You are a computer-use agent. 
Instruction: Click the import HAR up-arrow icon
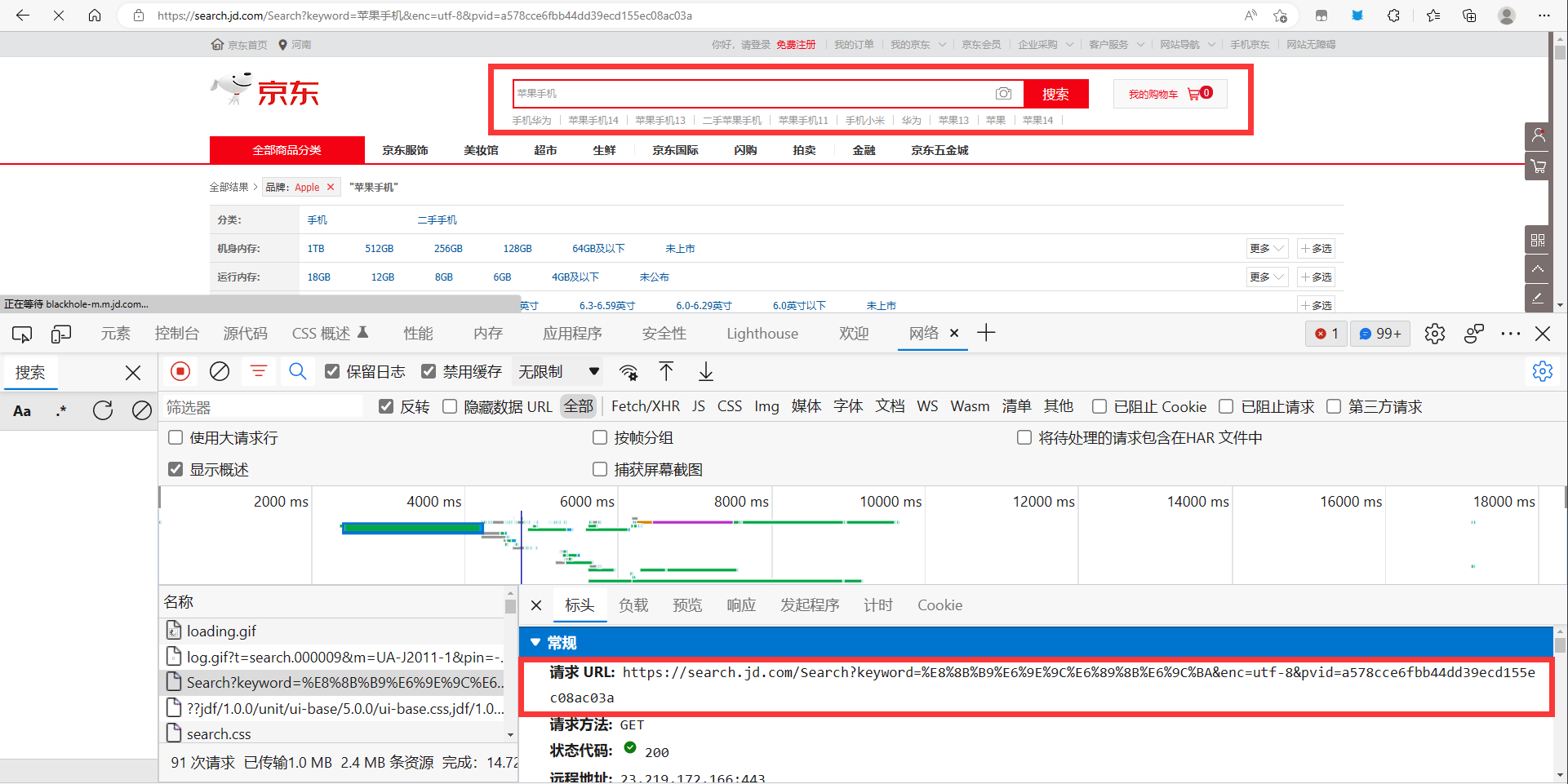(x=666, y=372)
